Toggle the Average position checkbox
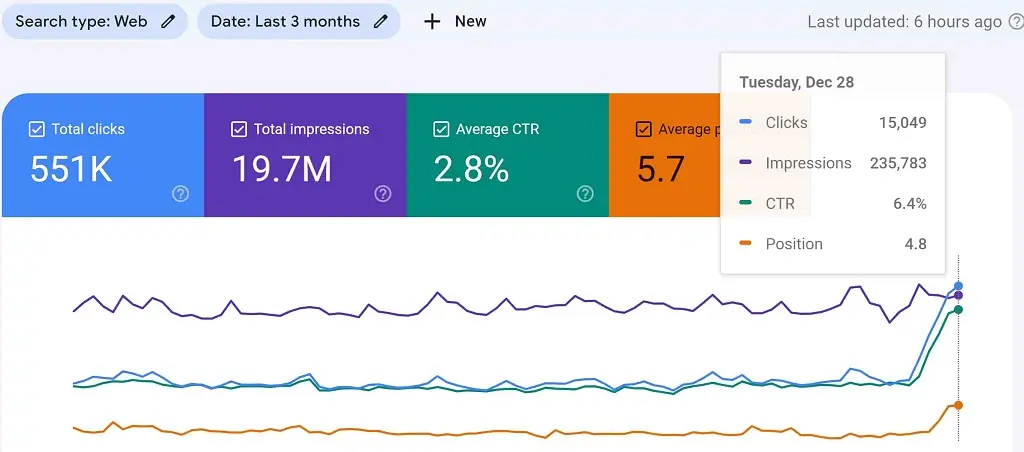This screenshot has width=1024, height=452. tap(644, 129)
